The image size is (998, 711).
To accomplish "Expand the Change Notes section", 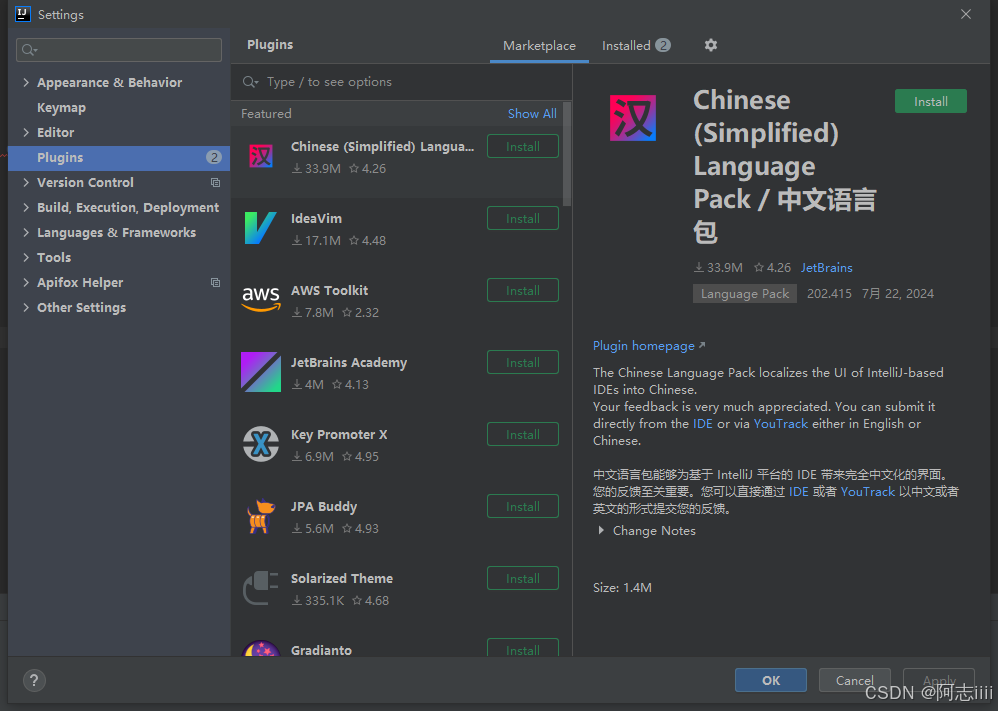I will [x=601, y=530].
